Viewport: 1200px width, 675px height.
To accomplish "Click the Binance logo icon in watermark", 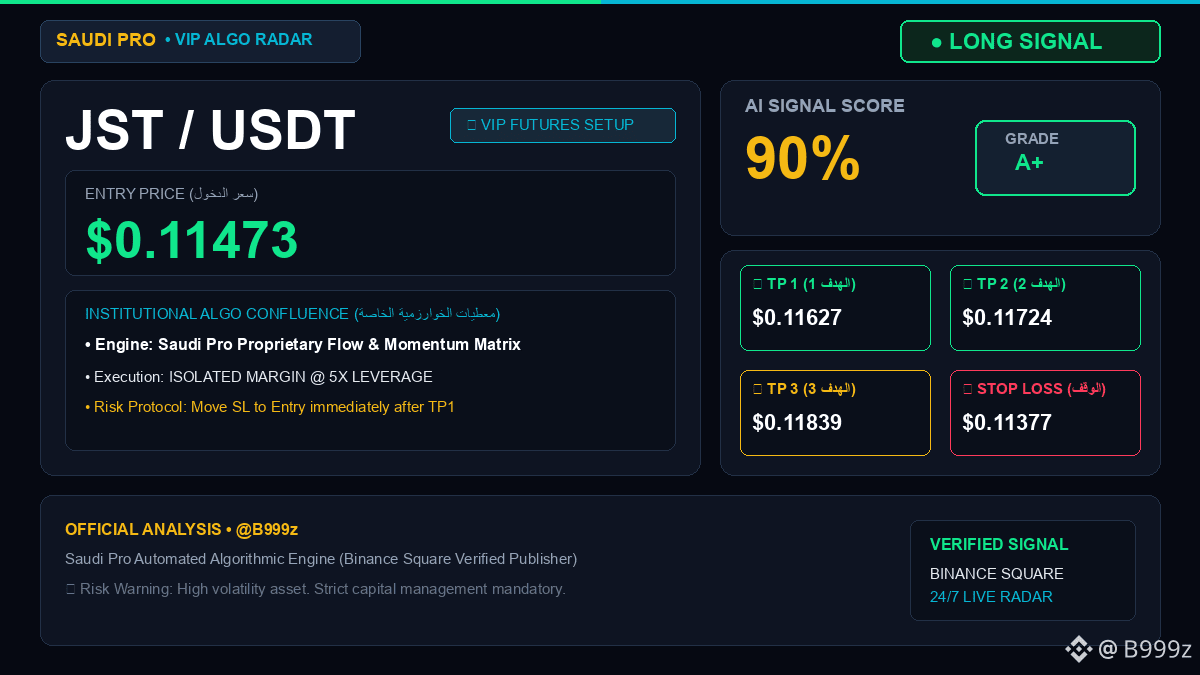I will tap(1078, 649).
